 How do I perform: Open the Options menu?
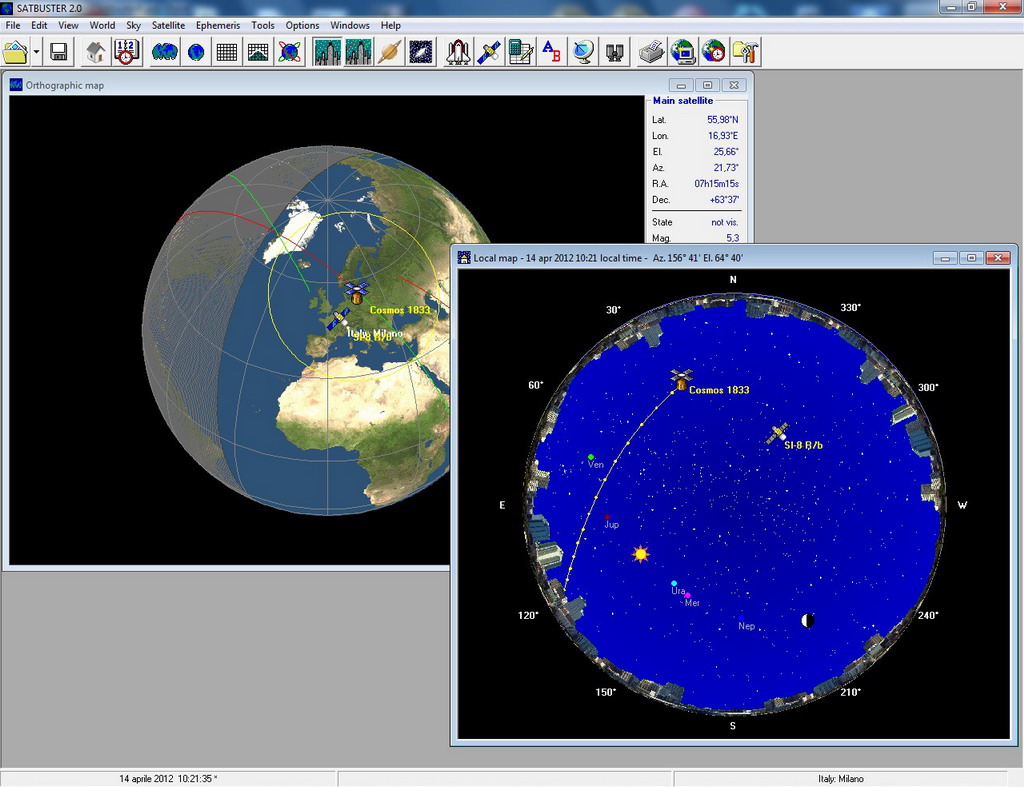(x=302, y=25)
